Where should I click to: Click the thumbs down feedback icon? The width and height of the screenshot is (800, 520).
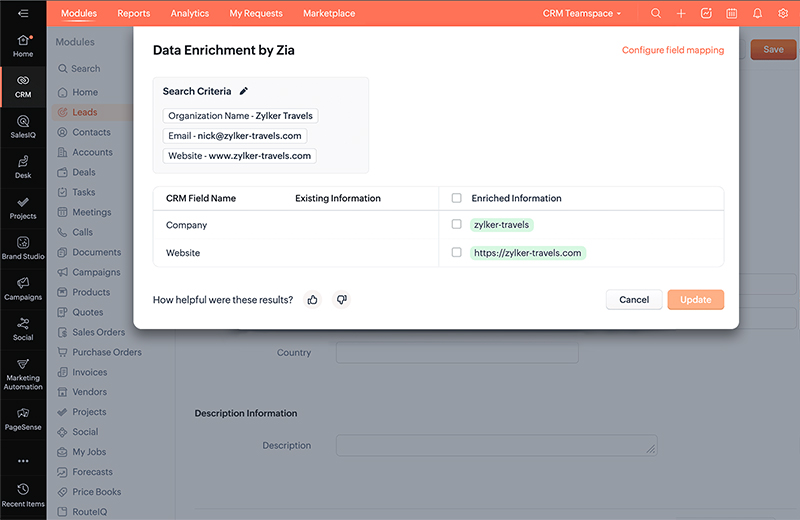click(341, 299)
